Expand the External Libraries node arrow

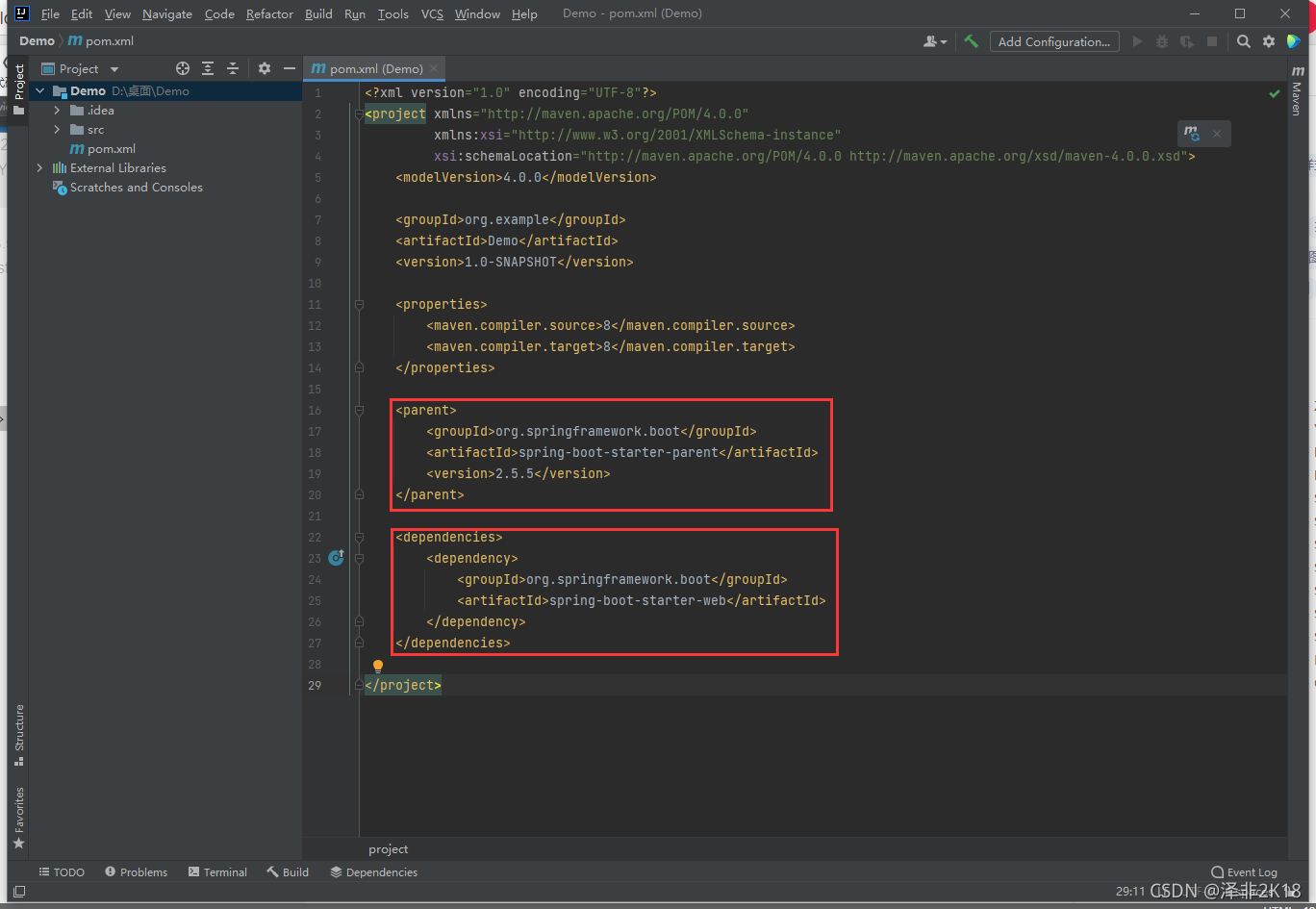(x=40, y=168)
